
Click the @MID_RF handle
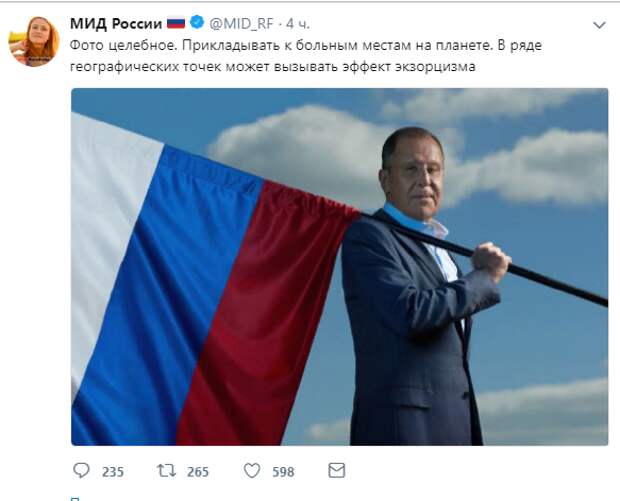pyautogui.click(x=241, y=24)
